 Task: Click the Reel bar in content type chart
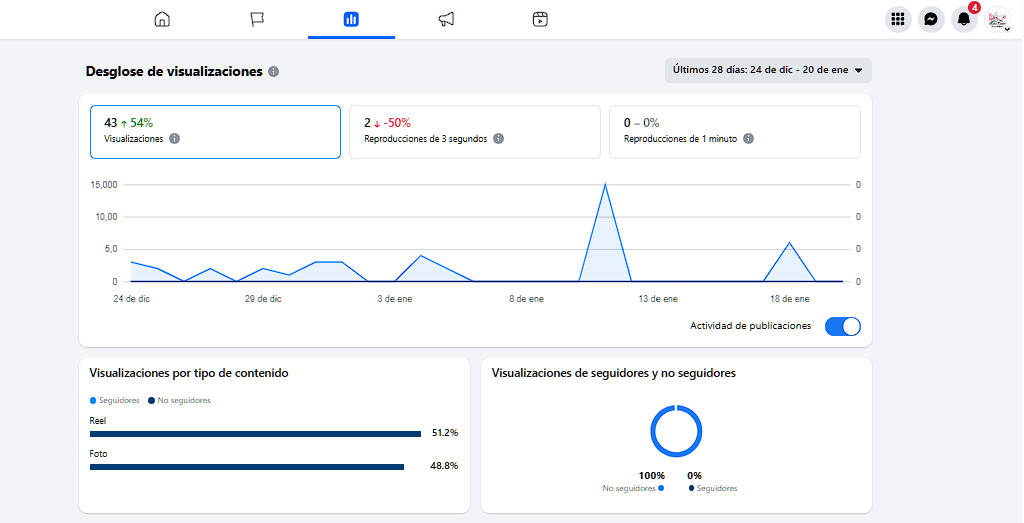coord(255,434)
